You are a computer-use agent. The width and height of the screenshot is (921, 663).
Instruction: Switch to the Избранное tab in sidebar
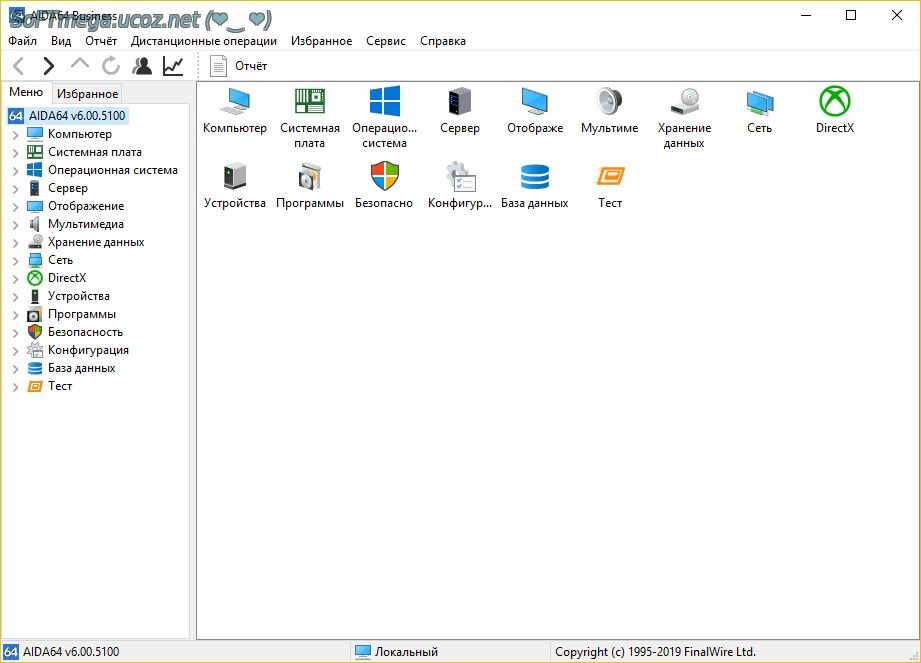click(x=87, y=94)
